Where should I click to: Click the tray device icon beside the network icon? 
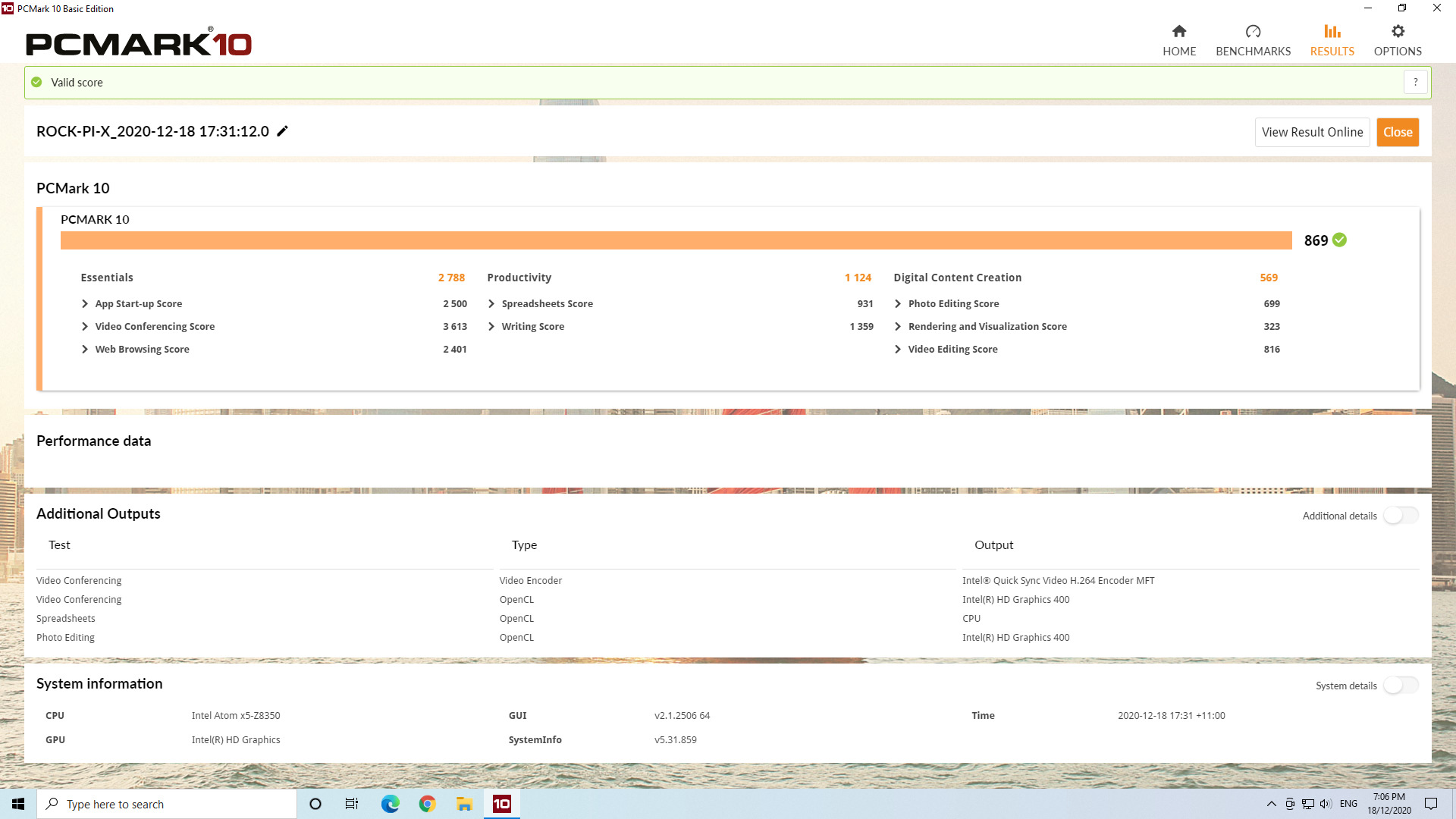(x=1289, y=804)
